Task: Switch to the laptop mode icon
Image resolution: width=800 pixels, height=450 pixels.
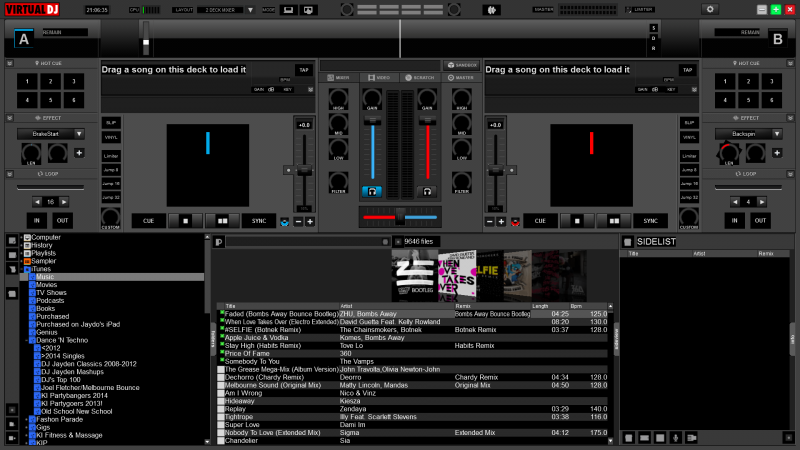Action: click(x=288, y=10)
